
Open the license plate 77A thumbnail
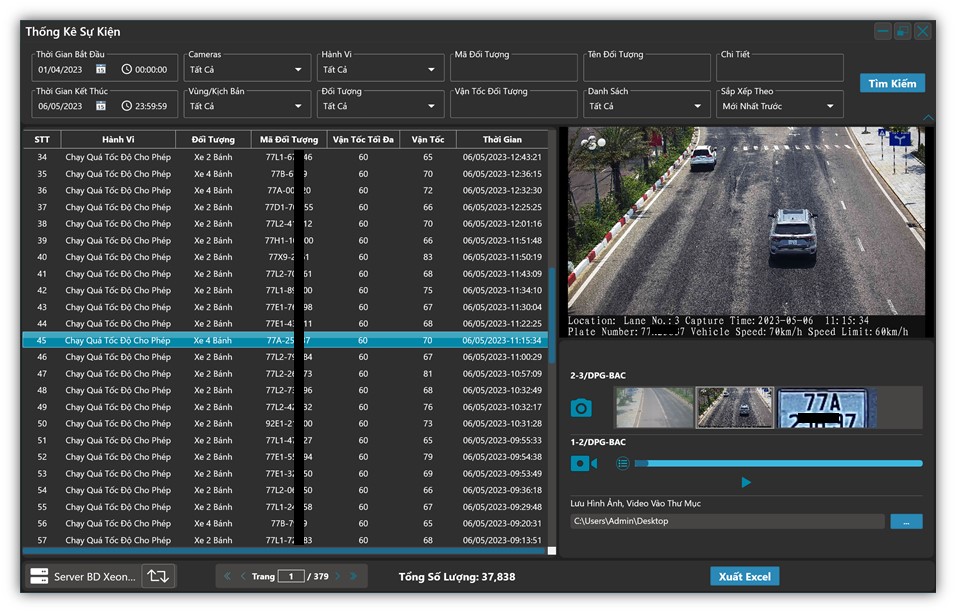pyautogui.click(x=822, y=407)
